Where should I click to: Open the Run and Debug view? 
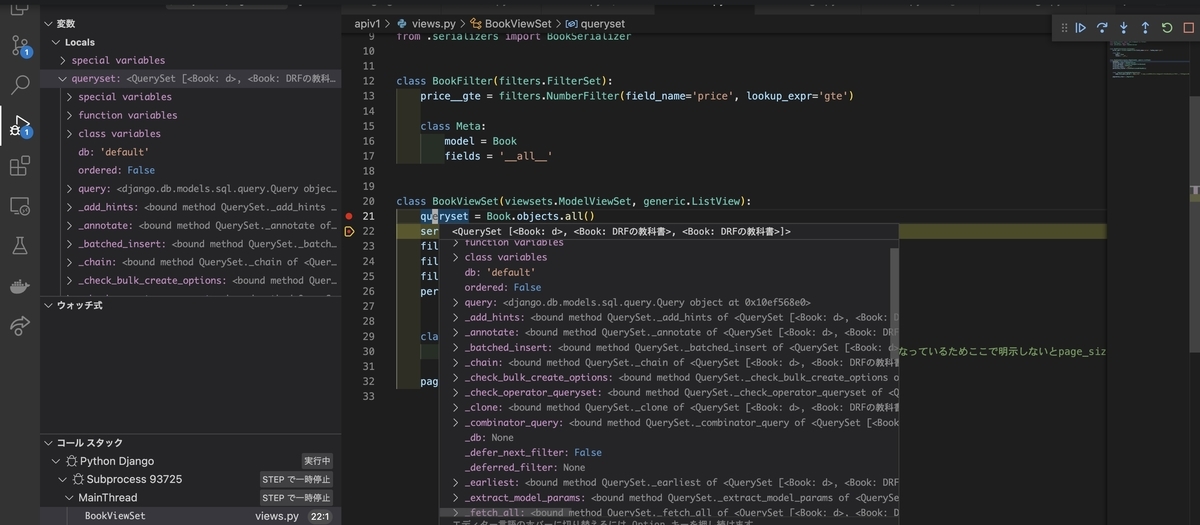point(20,126)
